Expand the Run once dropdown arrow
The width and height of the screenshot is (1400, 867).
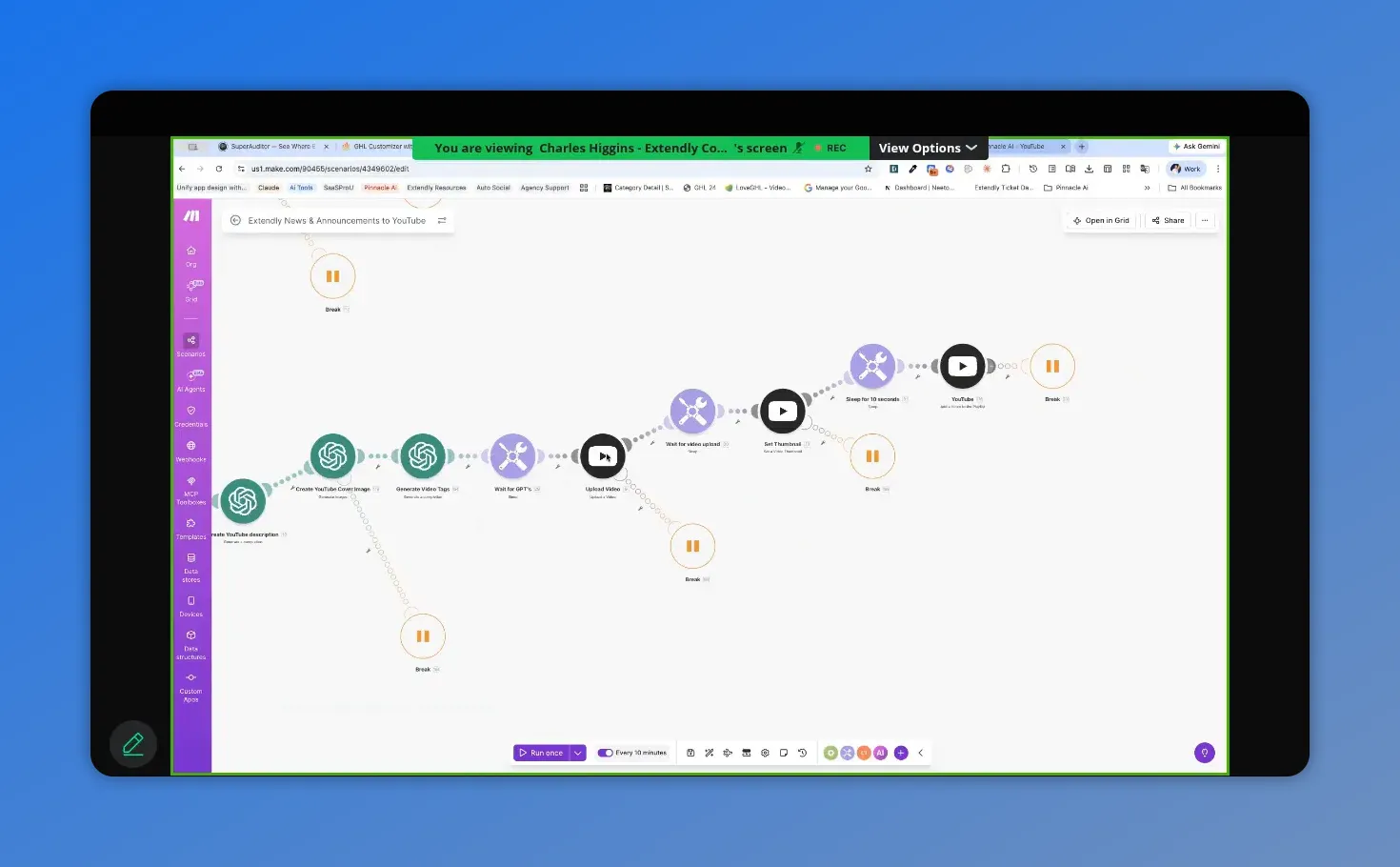click(577, 752)
